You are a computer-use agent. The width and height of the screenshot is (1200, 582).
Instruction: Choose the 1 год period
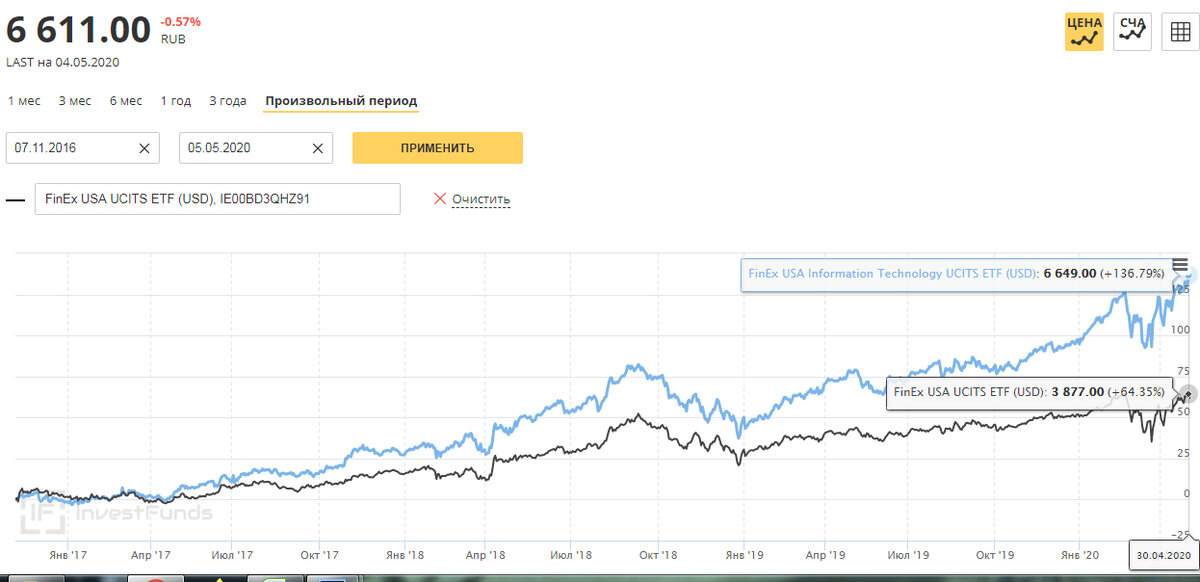(x=175, y=101)
